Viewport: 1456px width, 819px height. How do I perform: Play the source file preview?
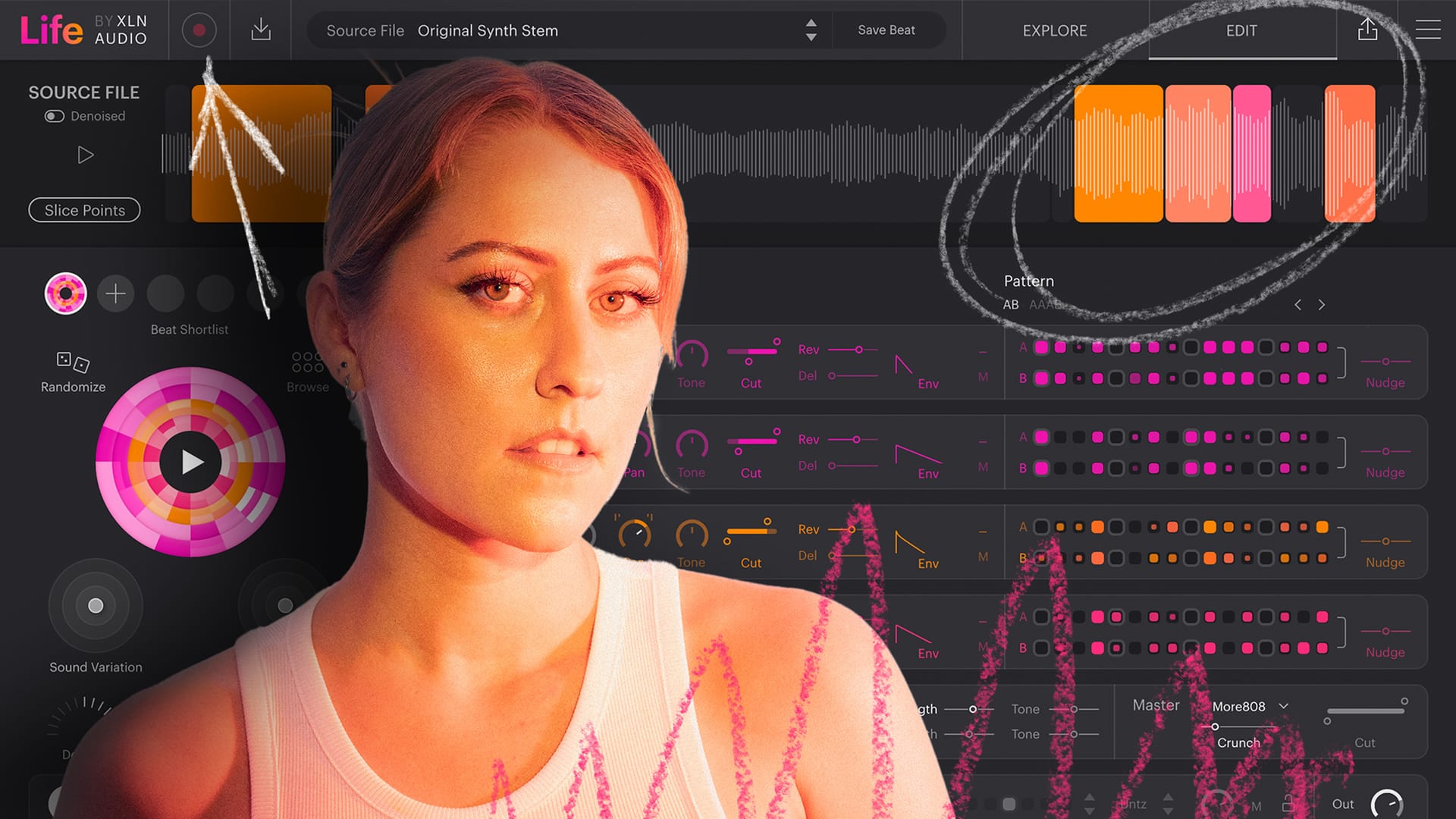coord(86,155)
